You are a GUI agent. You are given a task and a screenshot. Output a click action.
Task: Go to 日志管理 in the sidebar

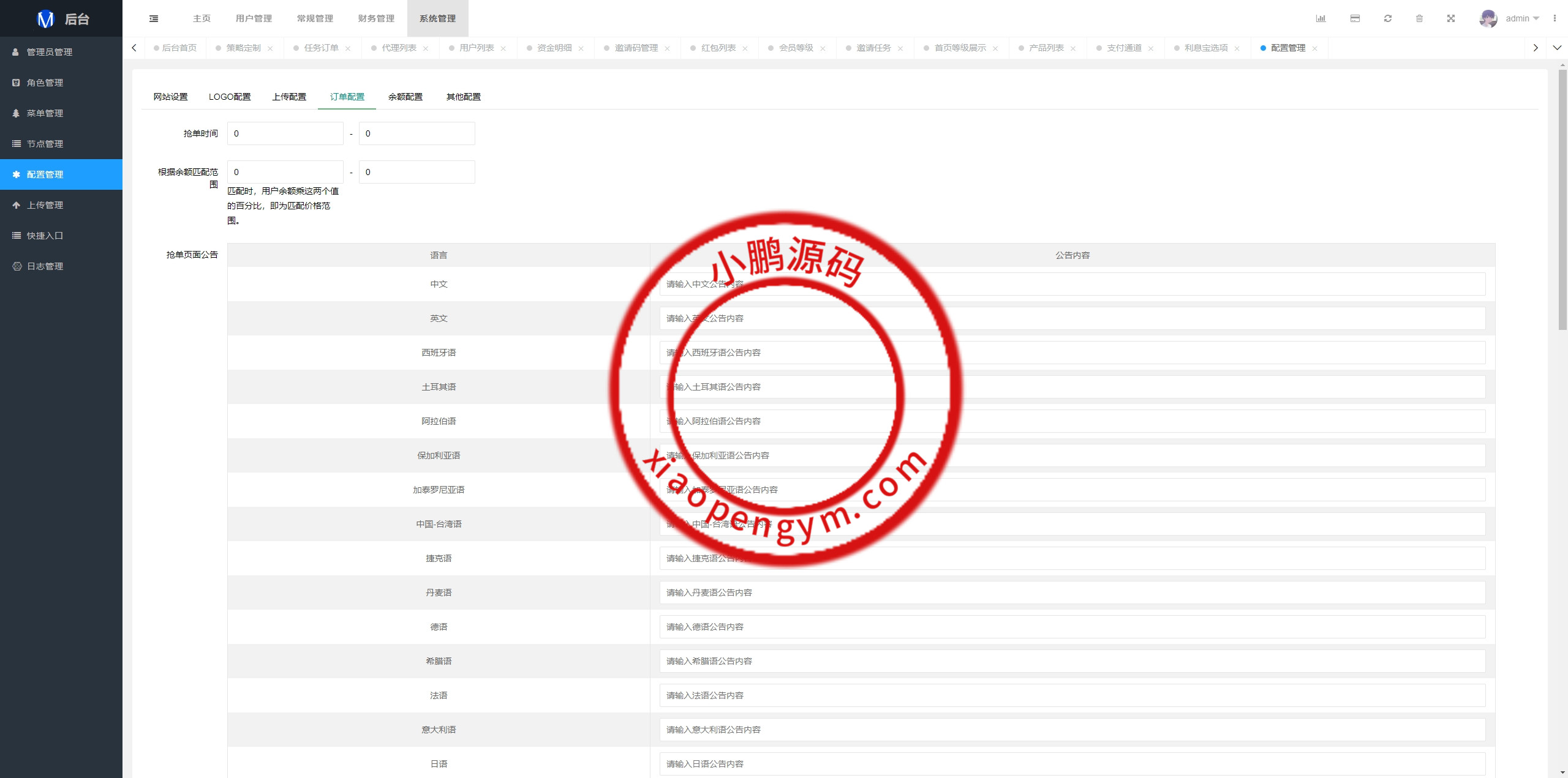point(45,266)
